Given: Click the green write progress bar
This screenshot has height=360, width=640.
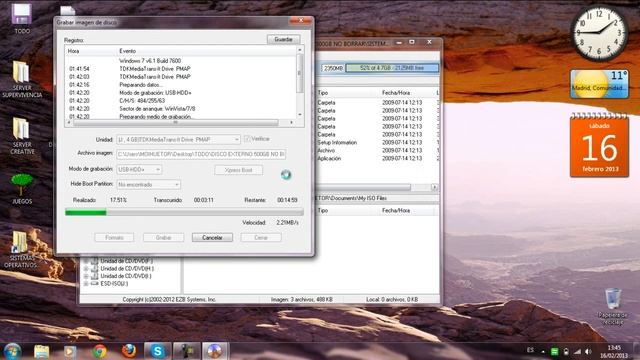Looking at the screenshot, I should coord(184,212).
